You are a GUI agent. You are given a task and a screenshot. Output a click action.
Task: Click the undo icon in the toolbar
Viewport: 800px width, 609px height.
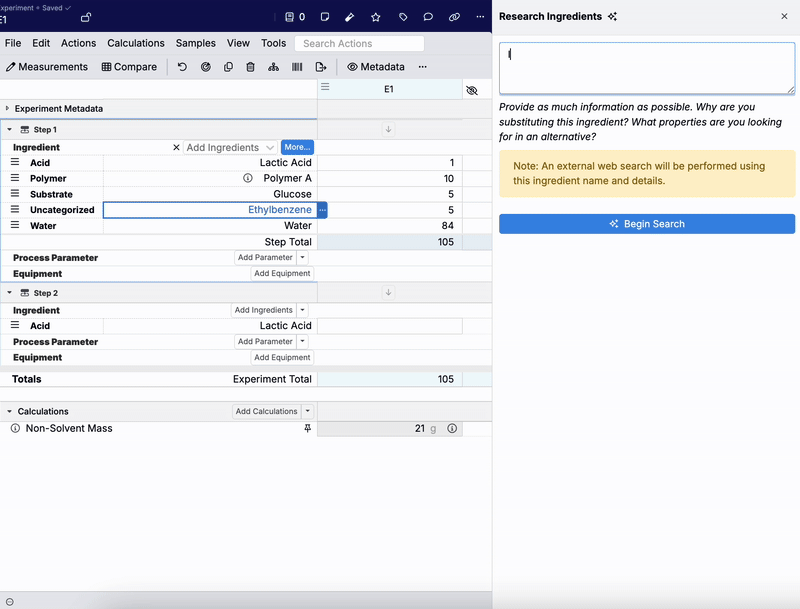[x=182, y=67]
